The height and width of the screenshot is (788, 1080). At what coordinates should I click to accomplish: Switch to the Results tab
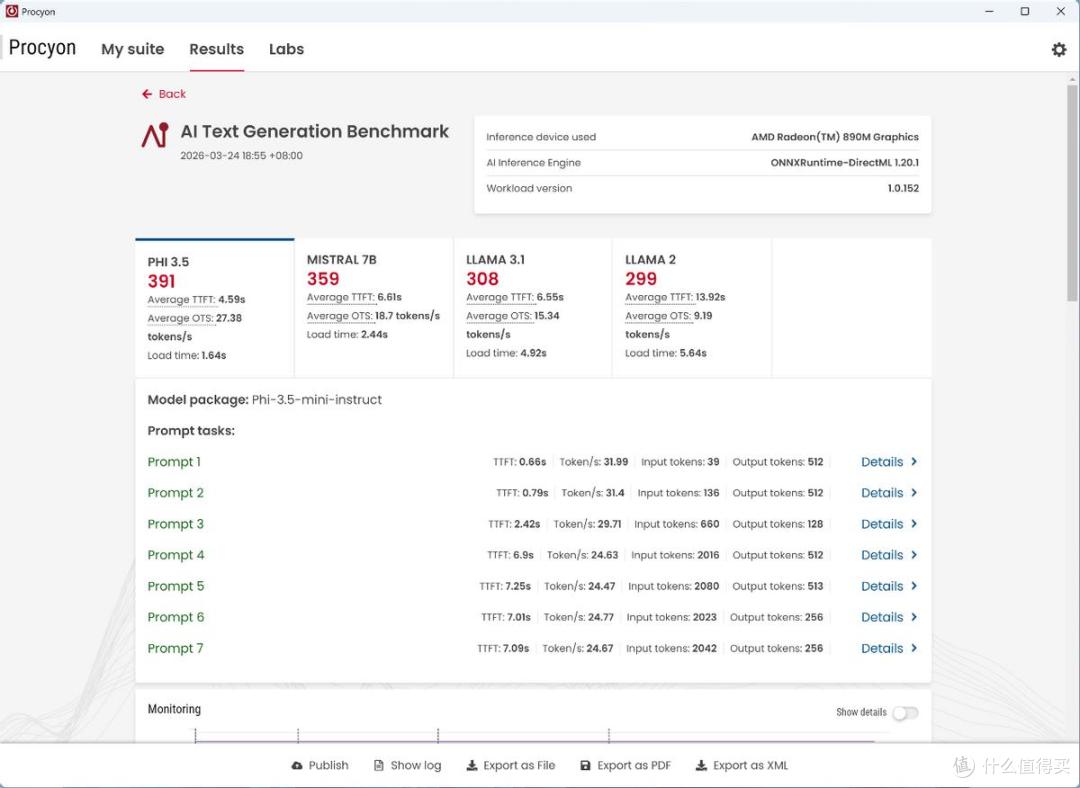[216, 49]
